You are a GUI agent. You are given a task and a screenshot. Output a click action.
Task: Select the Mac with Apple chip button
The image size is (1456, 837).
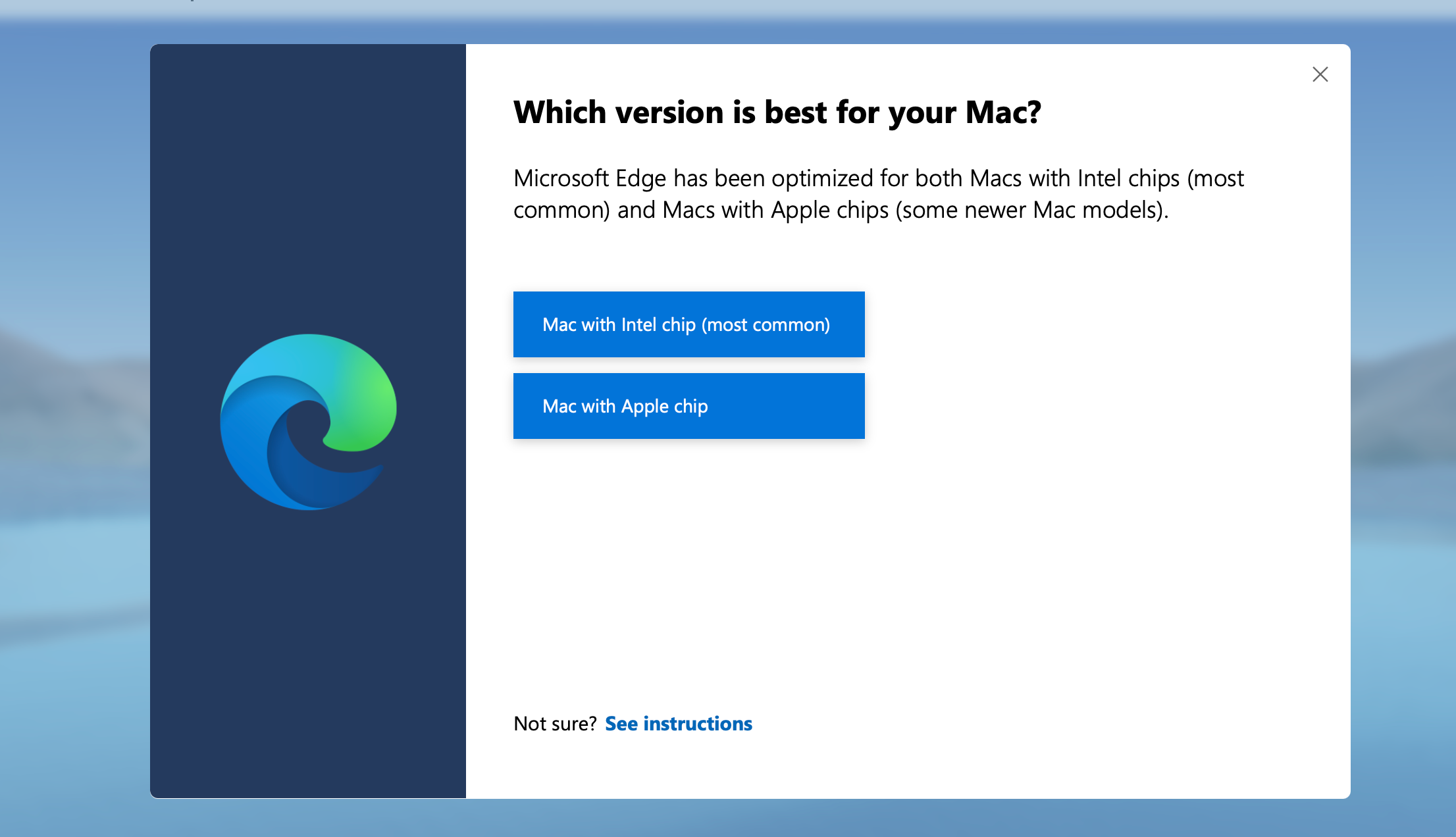[x=689, y=406]
